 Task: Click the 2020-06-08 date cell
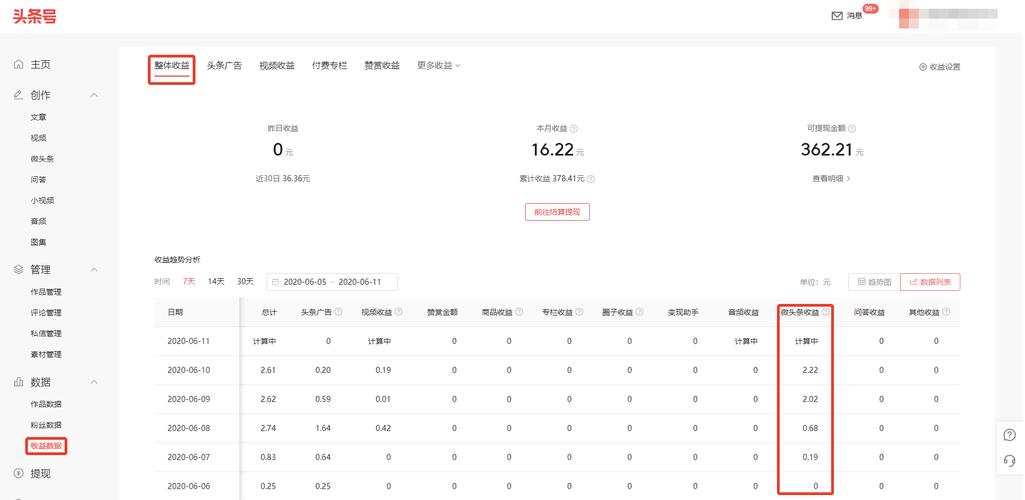point(188,428)
